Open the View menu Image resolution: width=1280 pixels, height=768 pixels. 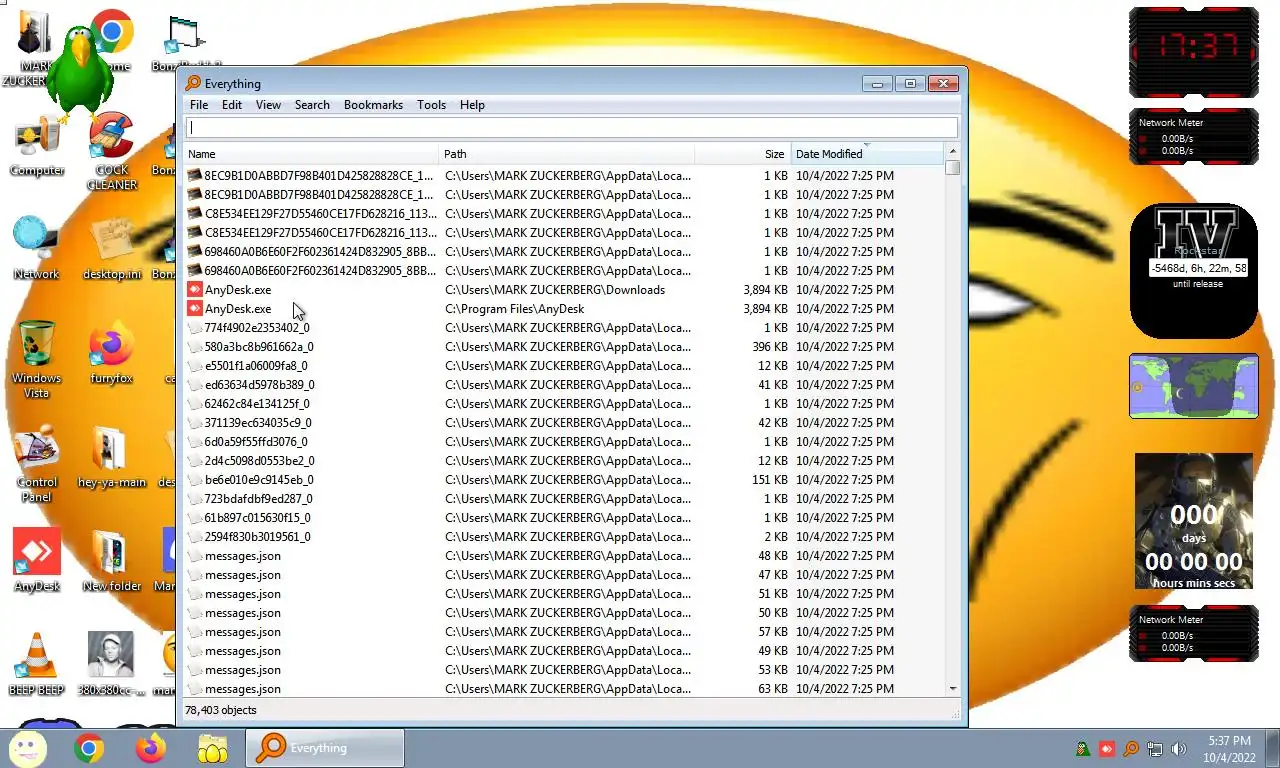268,104
